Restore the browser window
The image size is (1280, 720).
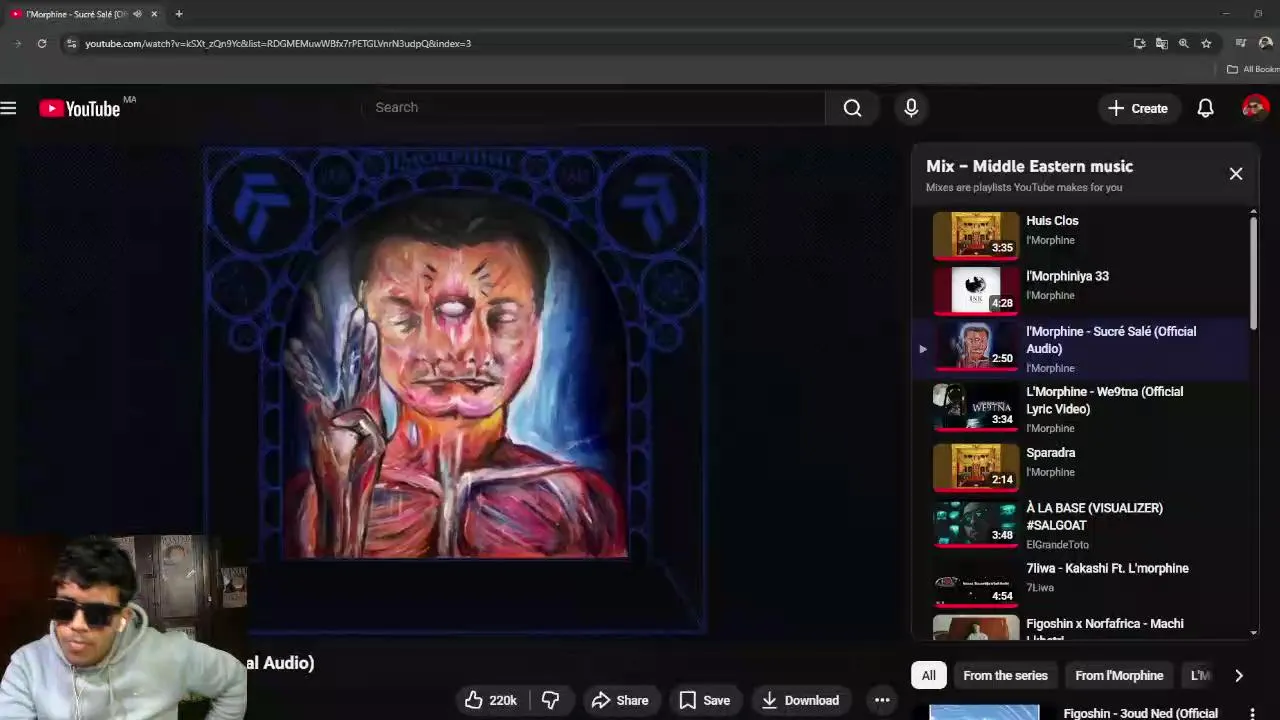(x=1258, y=14)
